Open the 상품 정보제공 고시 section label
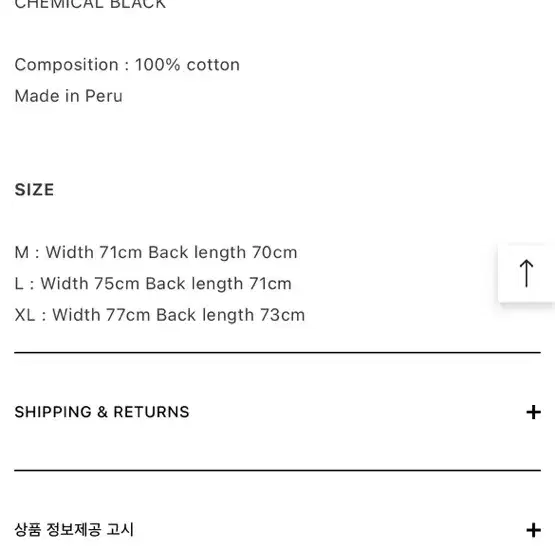 pyautogui.click(x=74, y=530)
